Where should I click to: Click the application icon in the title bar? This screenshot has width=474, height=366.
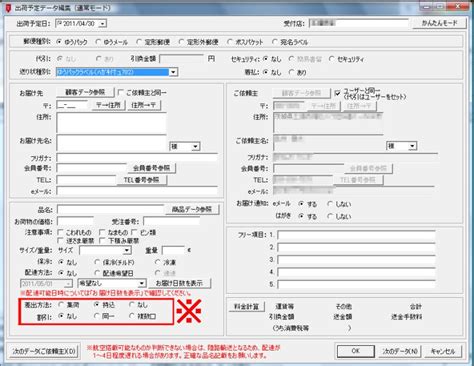(x=8, y=7)
